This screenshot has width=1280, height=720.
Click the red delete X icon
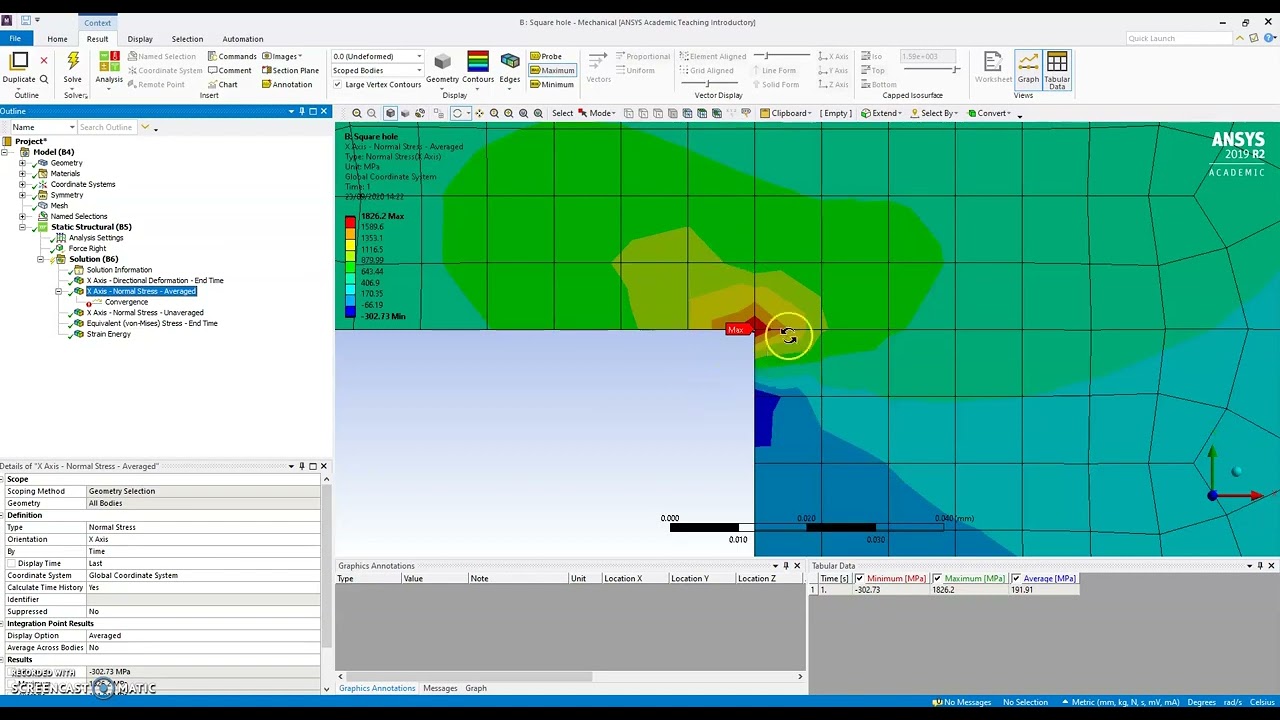click(44, 61)
